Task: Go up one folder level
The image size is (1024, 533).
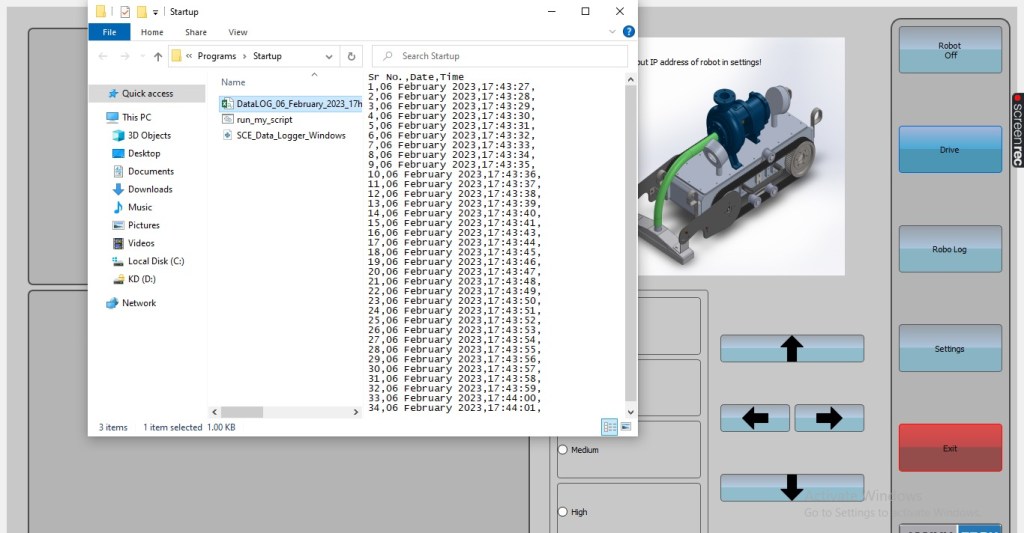Action: pyautogui.click(x=158, y=56)
